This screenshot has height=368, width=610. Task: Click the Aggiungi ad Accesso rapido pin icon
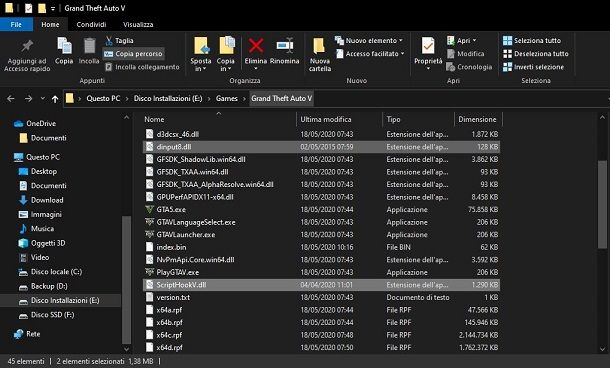pos(27,46)
